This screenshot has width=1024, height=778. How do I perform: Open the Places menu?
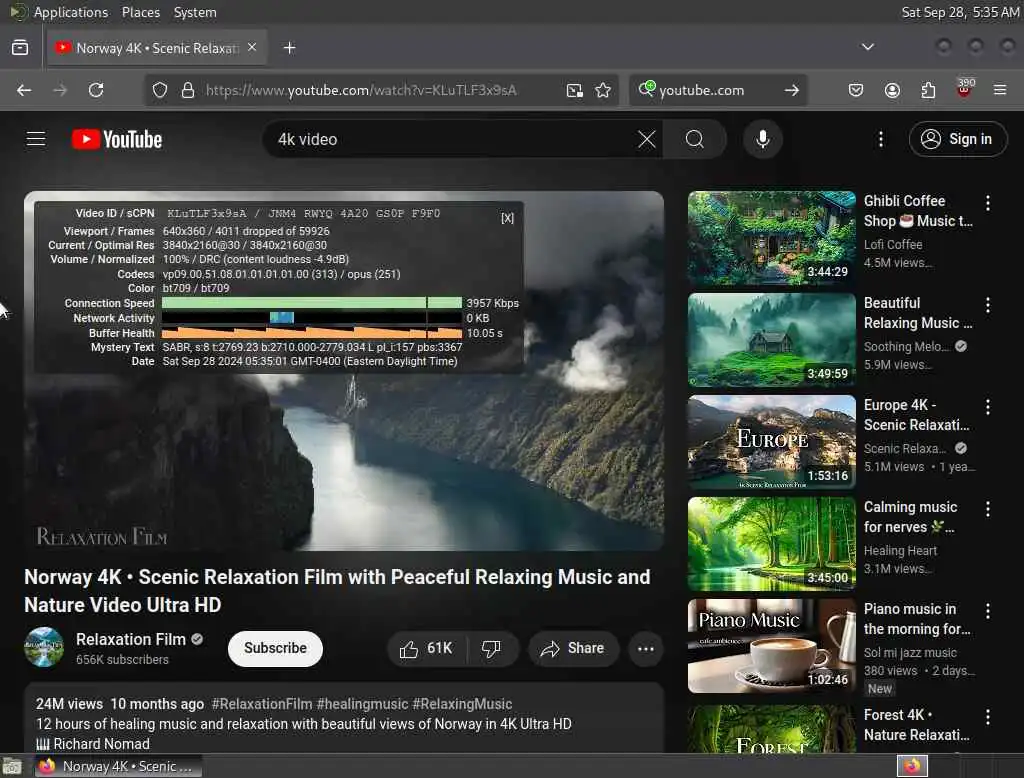tap(140, 12)
